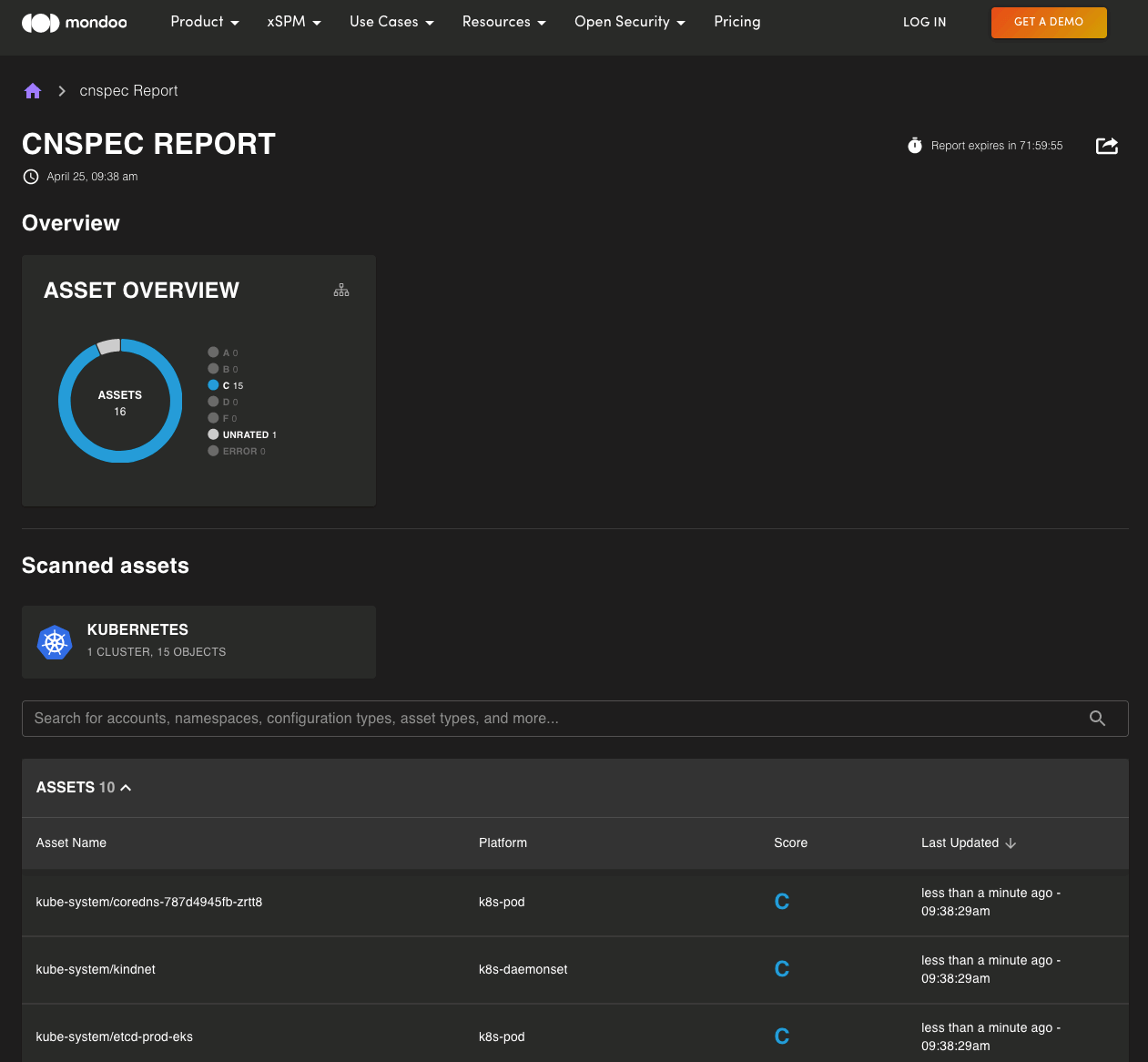Screen dimensions: 1148x1062
Task: Select the Kubernetes cluster icon
Action: click(x=55, y=642)
